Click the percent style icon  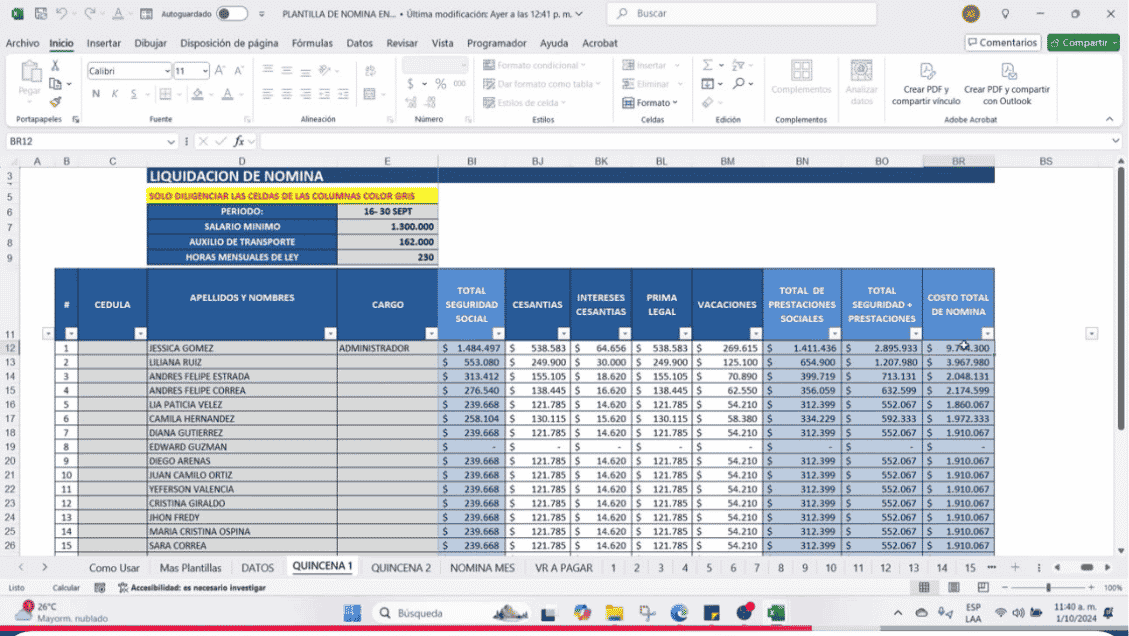[x=441, y=84]
